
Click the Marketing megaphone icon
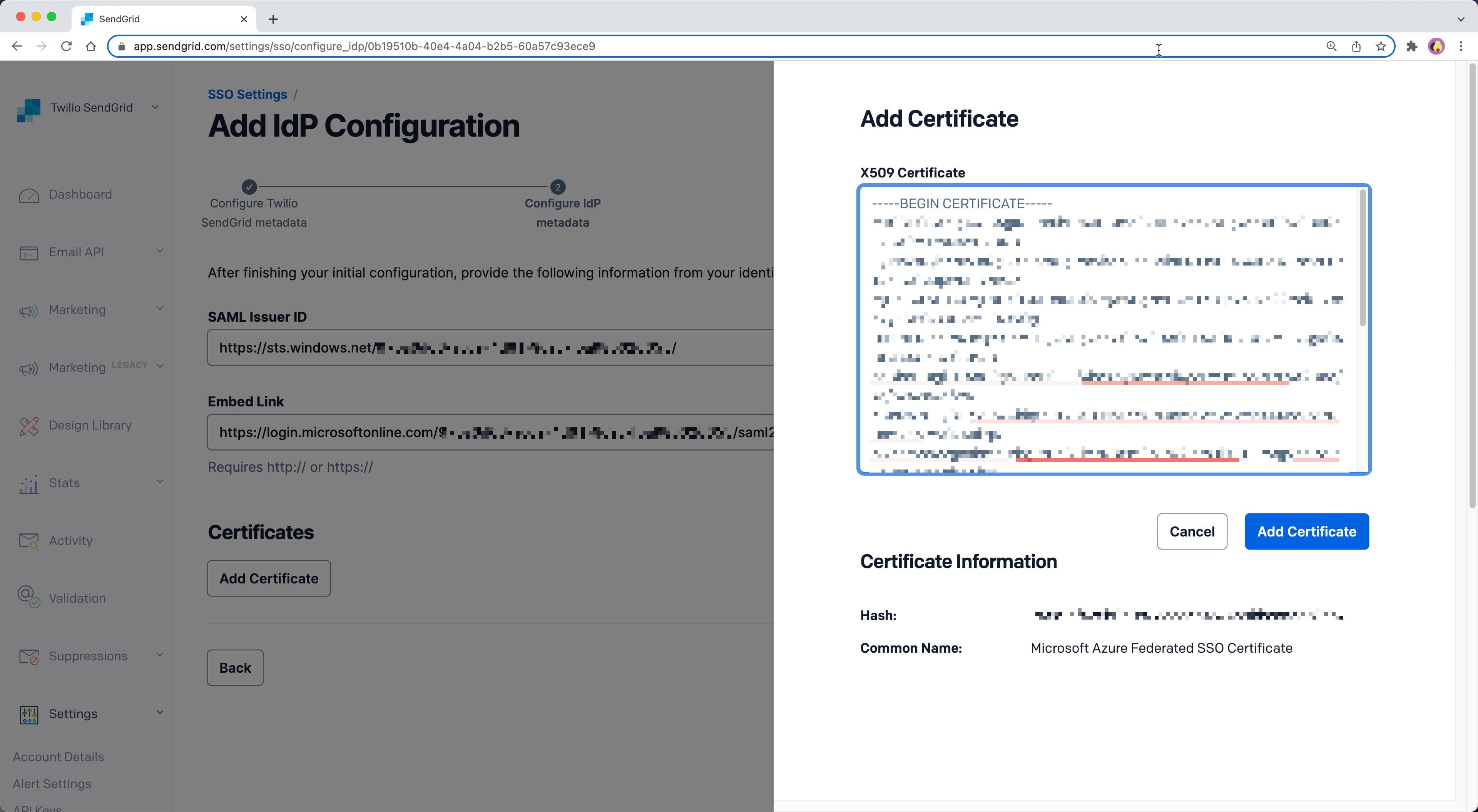(x=29, y=310)
